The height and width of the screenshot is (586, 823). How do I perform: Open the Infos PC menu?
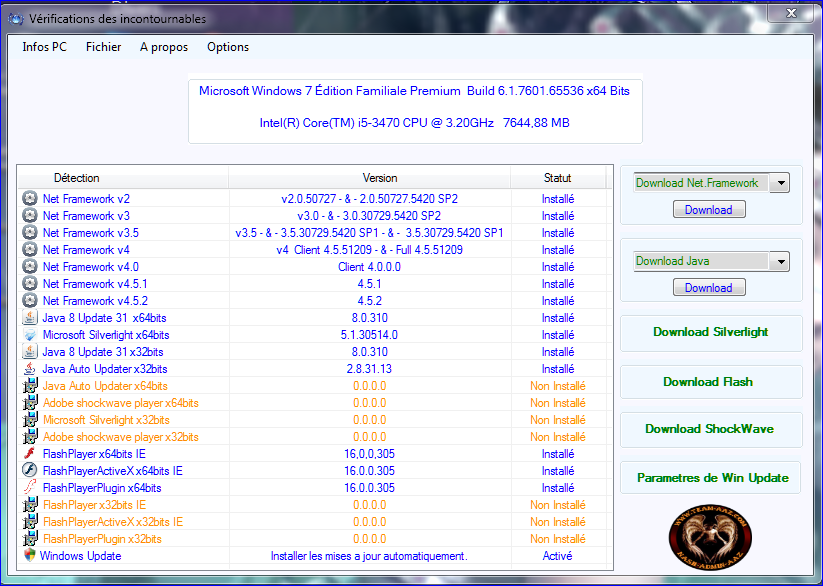click(x=45, y=47)
